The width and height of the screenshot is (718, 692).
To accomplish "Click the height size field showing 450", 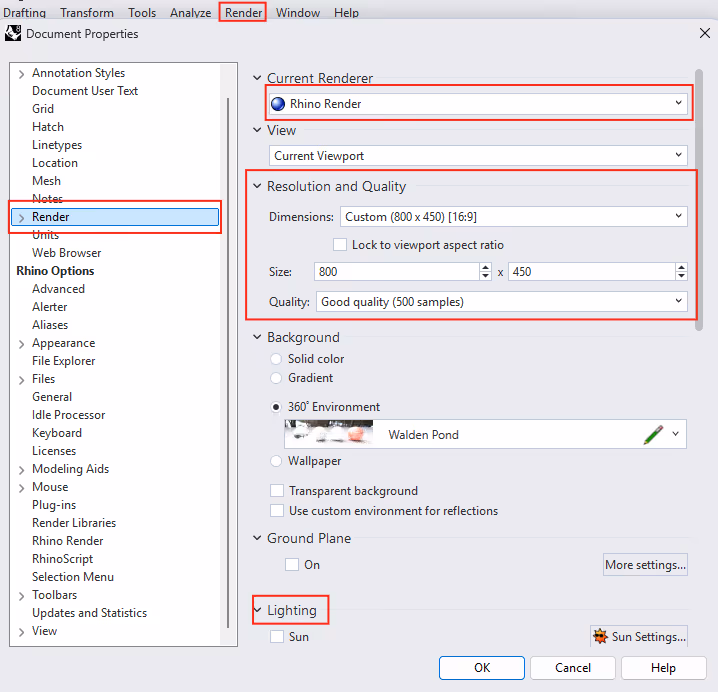I will (591, 272).
